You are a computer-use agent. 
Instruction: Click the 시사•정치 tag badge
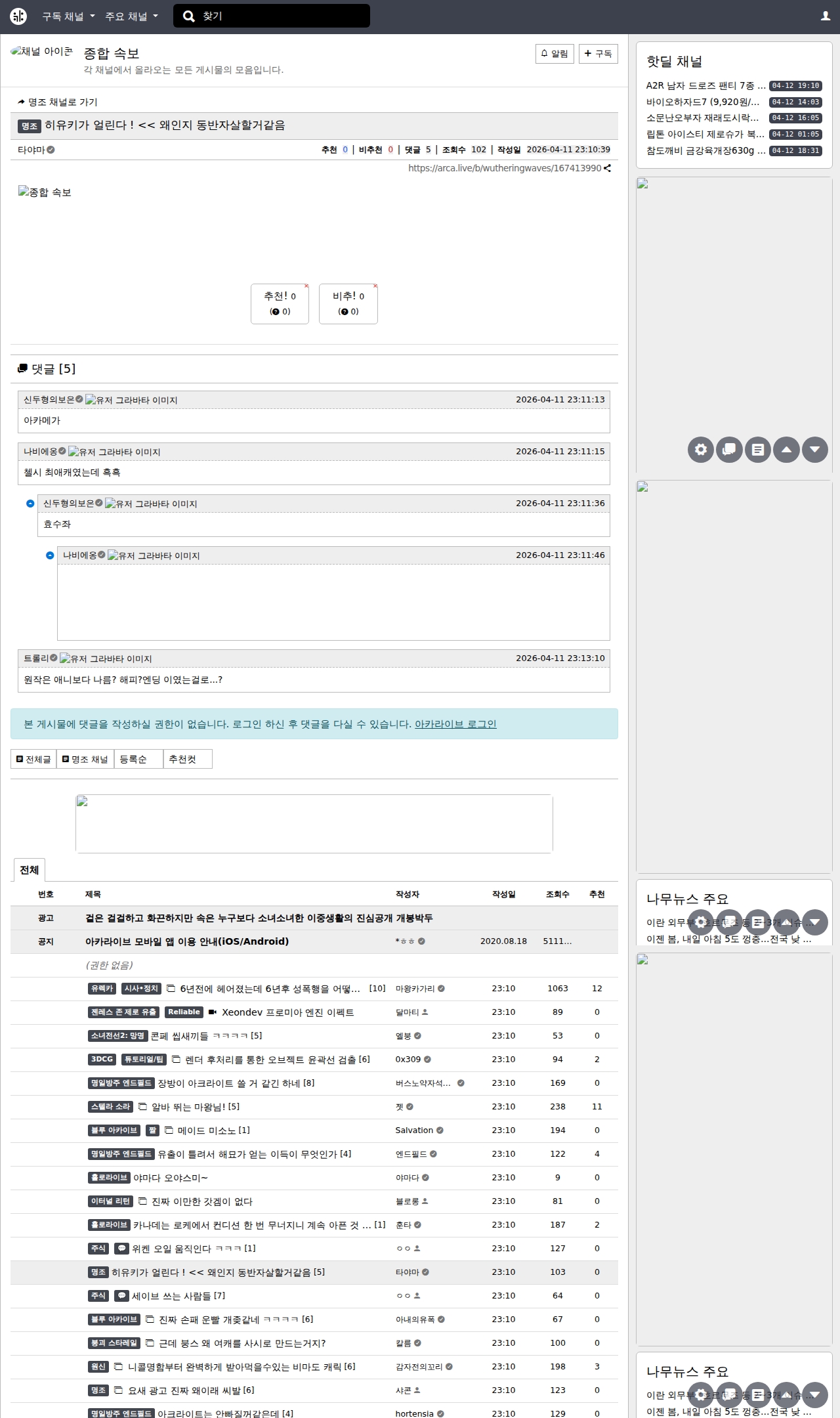(141, 989)
